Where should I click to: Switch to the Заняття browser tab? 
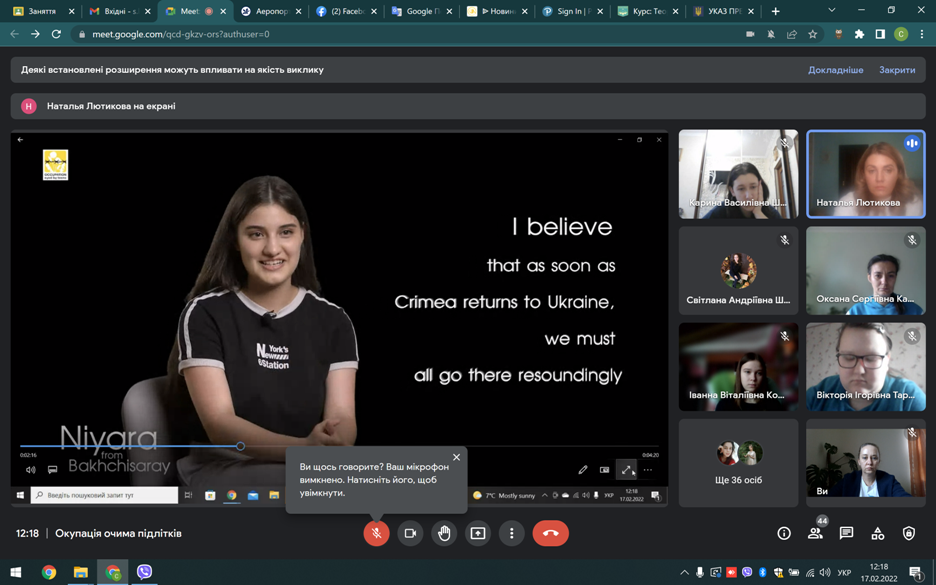[42, 11]
